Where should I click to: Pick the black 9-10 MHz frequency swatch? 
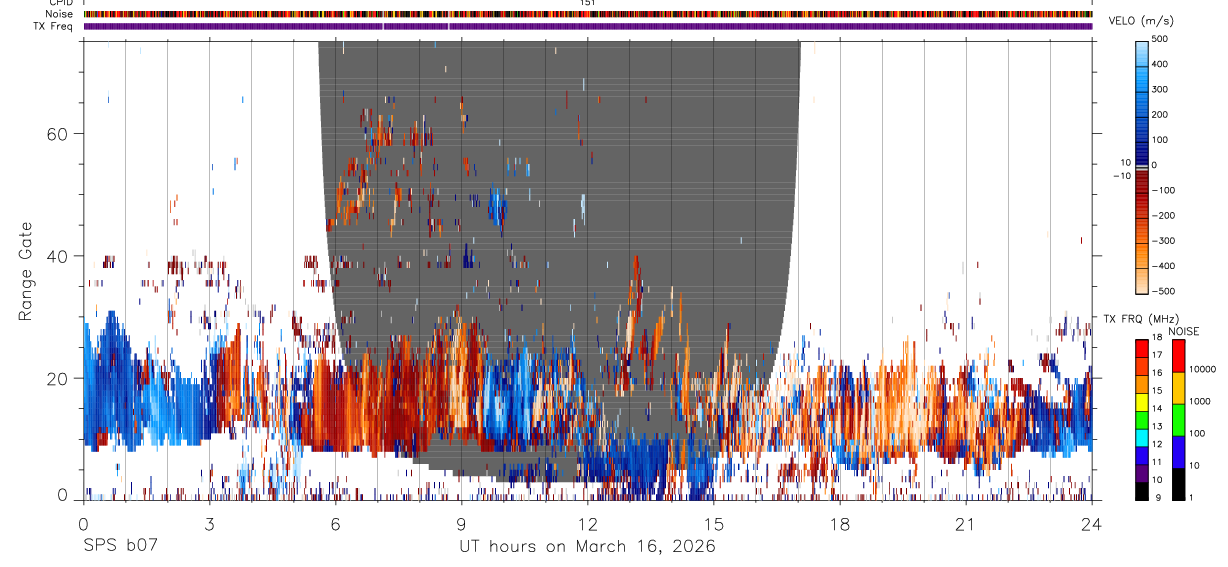click(x=1142, y=489)
